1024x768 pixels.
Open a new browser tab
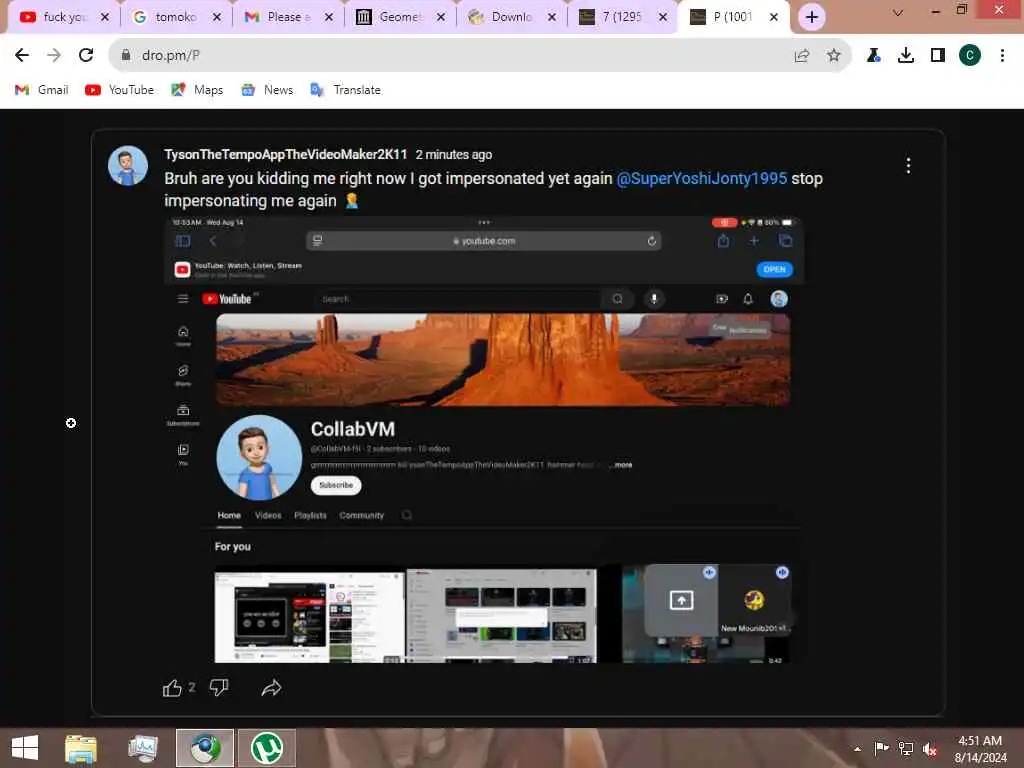click(812, 17)
